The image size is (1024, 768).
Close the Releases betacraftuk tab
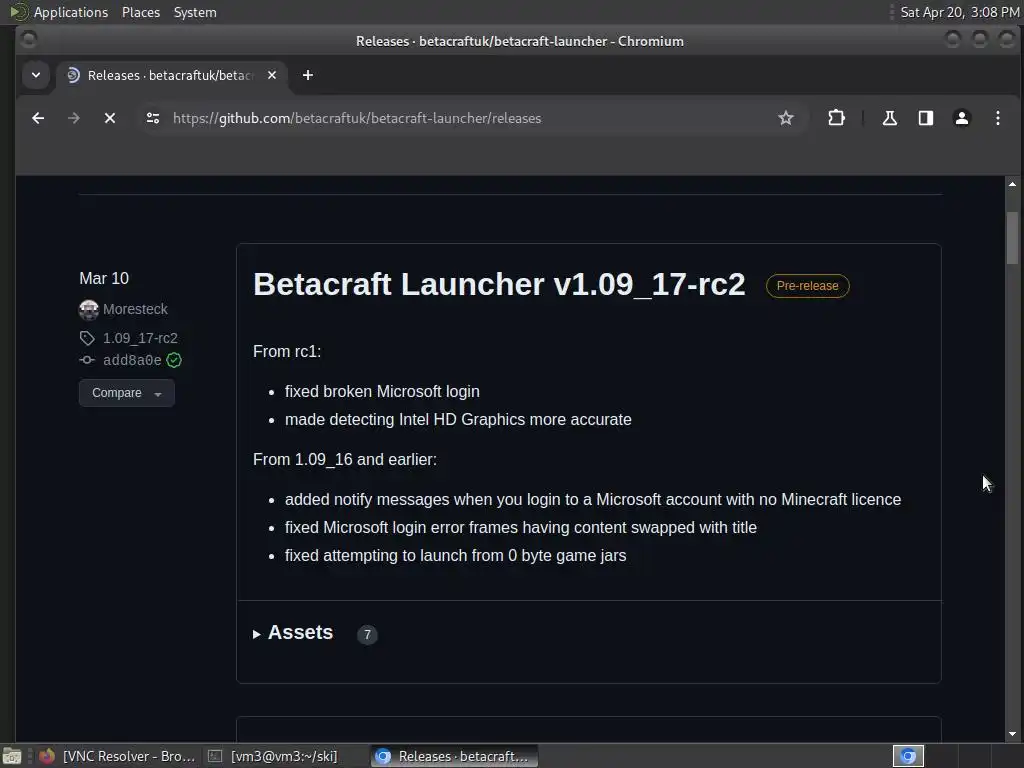tap(272, 75)
